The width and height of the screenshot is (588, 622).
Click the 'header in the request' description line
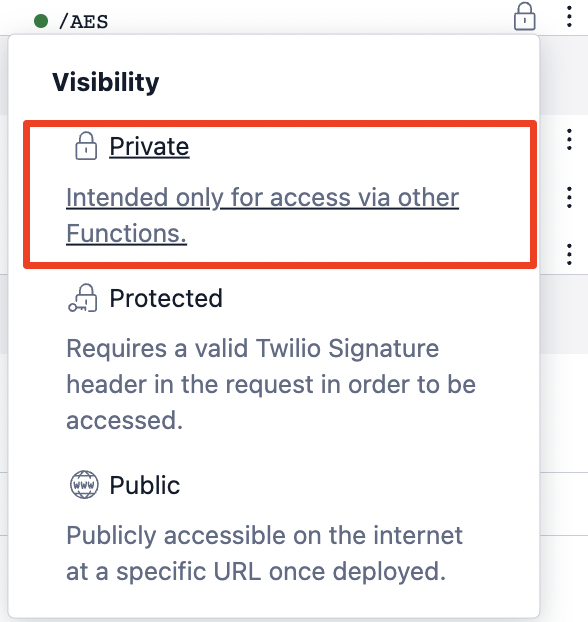(271, 384)
